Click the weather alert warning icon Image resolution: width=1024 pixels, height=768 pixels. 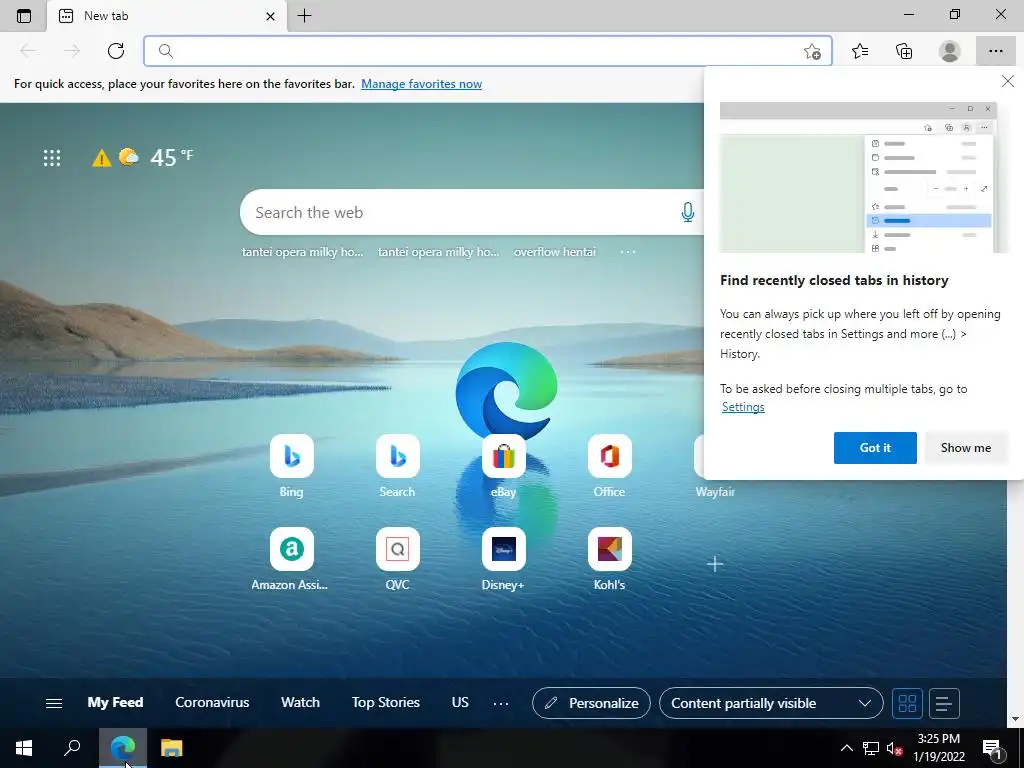pos(101,158)
